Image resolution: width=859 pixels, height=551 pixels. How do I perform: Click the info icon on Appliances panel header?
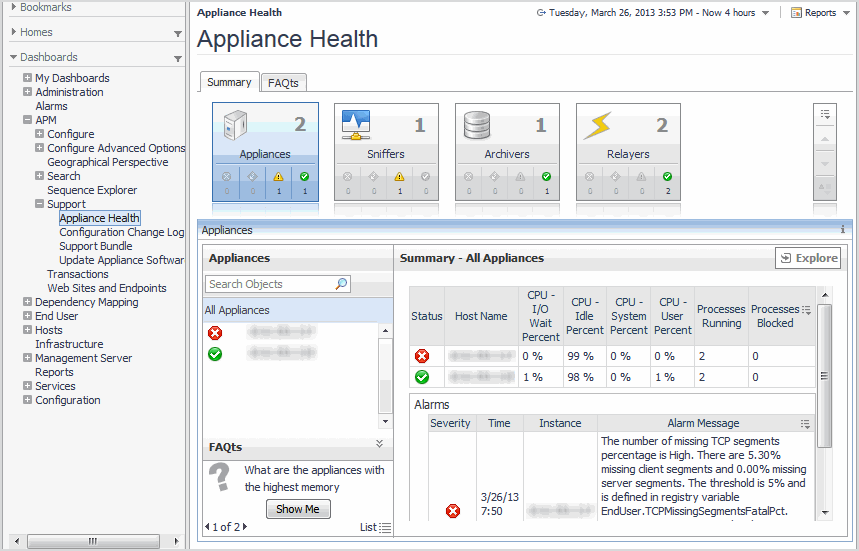pyautogui.click(x=842, y=230)
